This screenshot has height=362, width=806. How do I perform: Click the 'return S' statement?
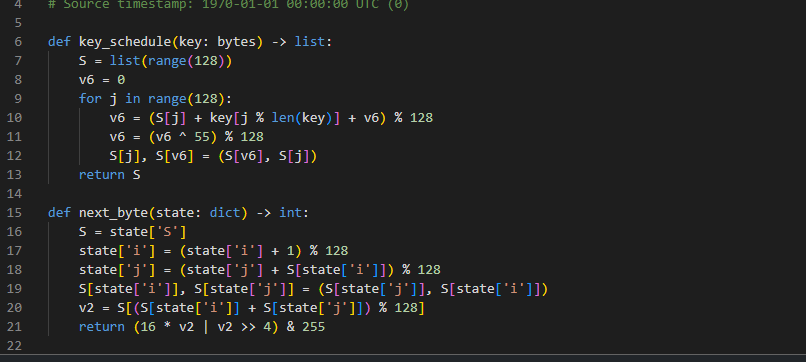click(x=109, y=175)
